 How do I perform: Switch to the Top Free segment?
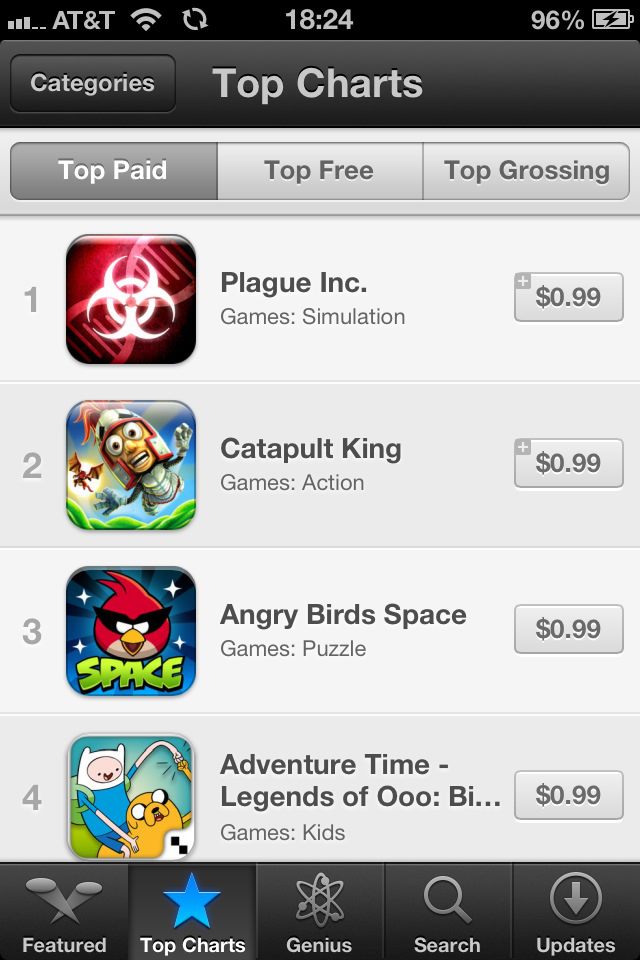[x=320, y=171]
